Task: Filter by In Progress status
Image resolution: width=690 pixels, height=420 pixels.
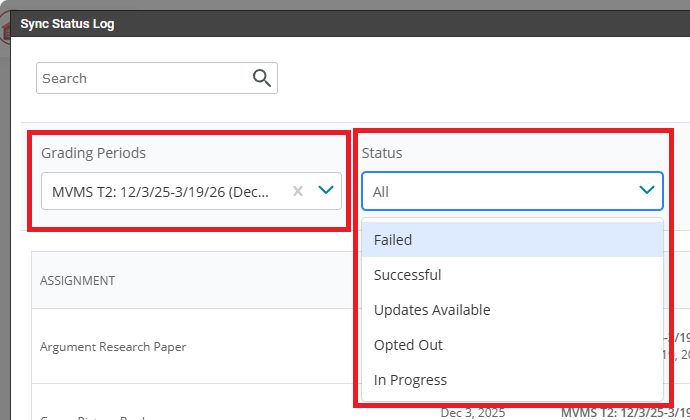Action: (x=410, y=380)
